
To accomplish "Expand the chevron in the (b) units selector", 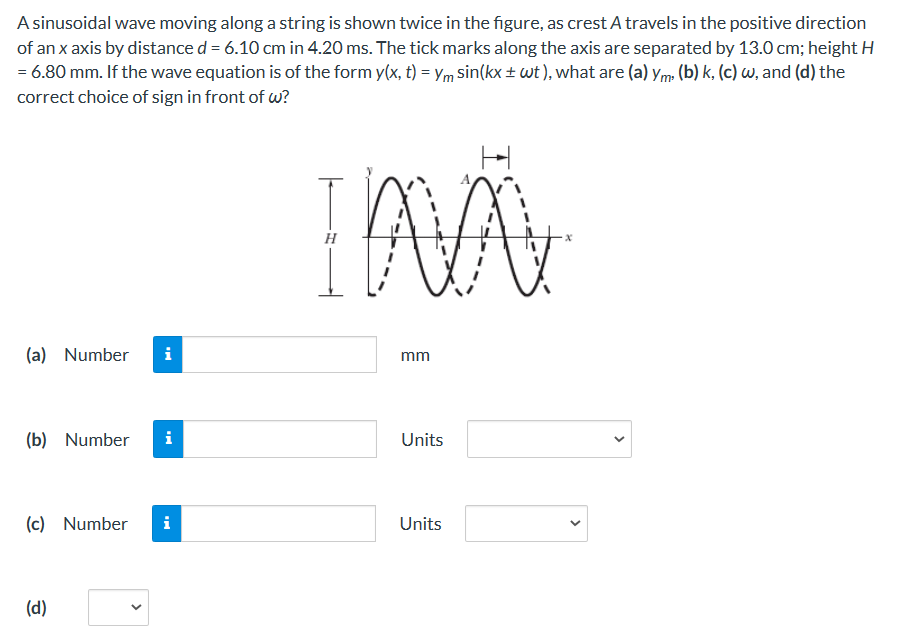I will point(620,440).
